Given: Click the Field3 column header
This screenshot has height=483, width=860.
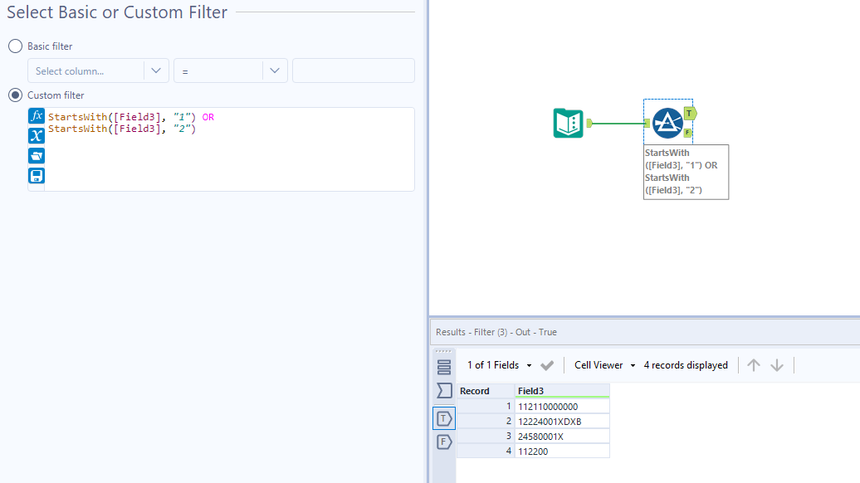Looking at the screenshot, I should click(562, 391).
